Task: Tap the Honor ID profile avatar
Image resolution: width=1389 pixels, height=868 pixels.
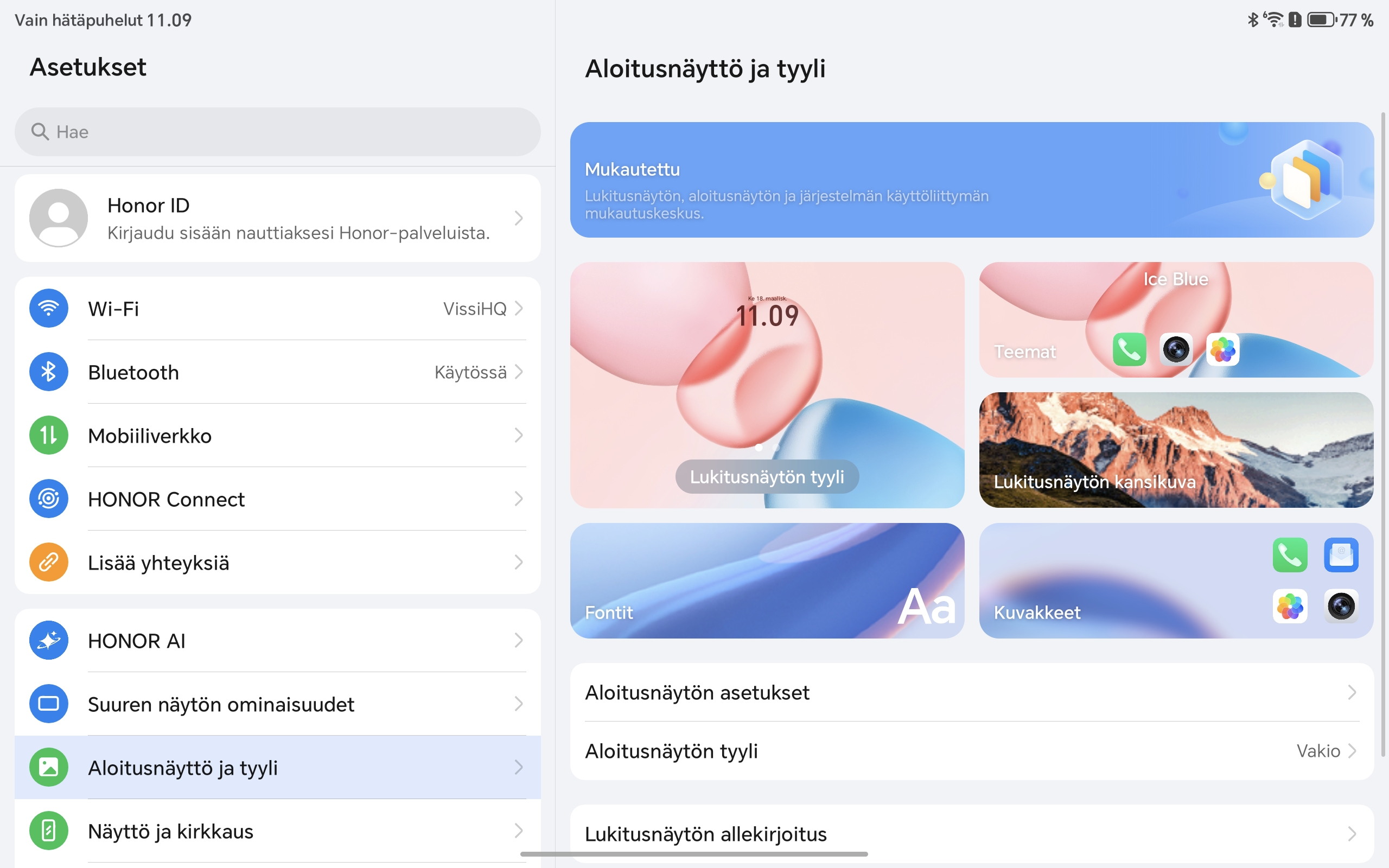Action: click(59, 218)
